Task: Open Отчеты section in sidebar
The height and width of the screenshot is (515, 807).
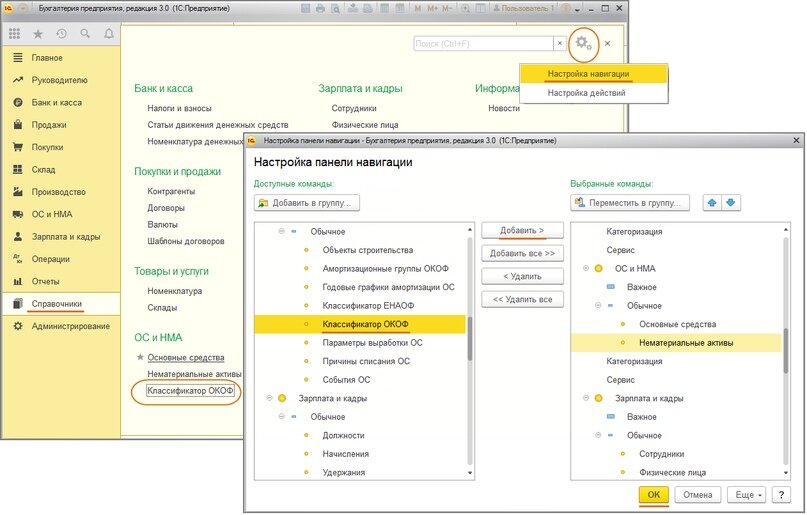Action: [x=61, y=281]
